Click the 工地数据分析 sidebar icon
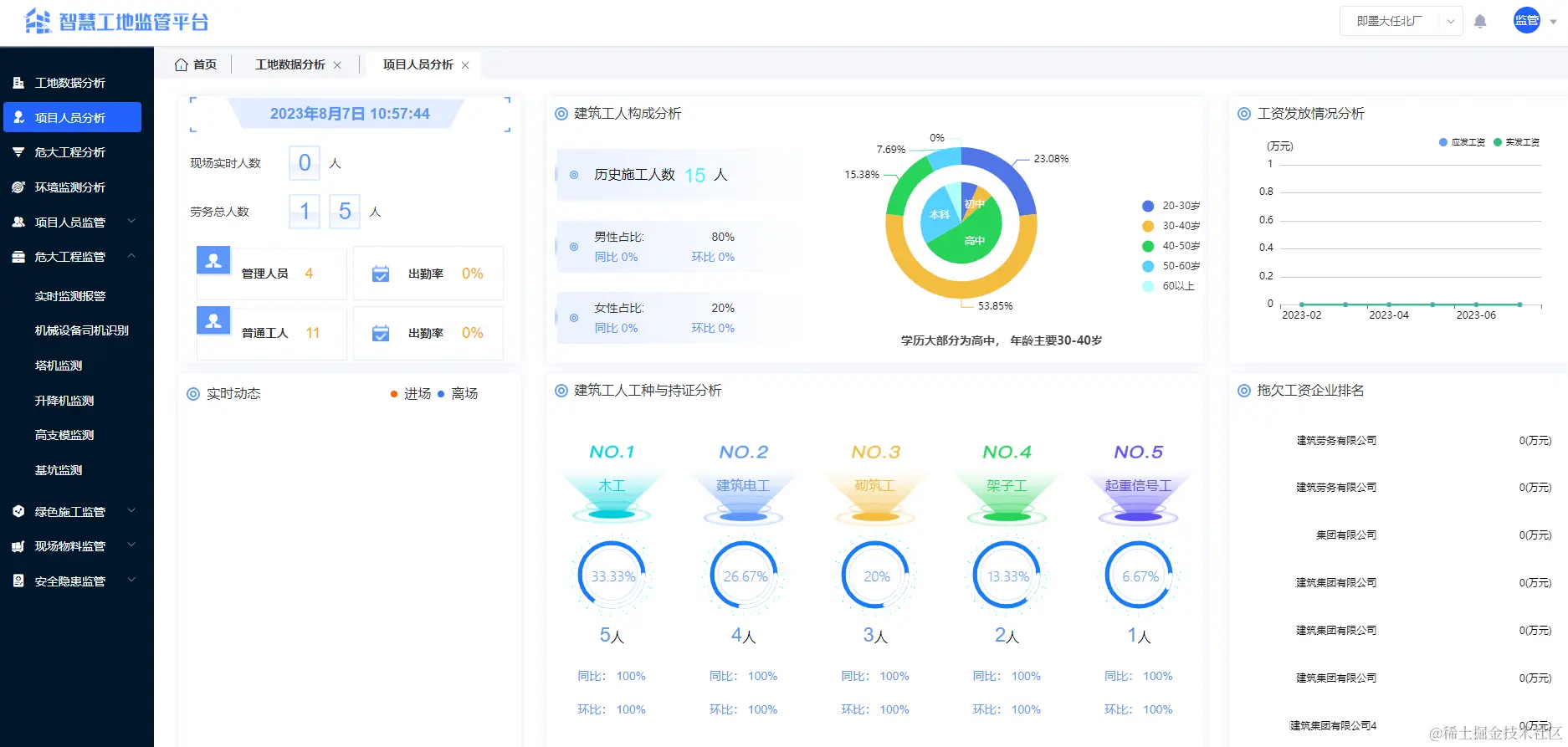 (18, 83)
